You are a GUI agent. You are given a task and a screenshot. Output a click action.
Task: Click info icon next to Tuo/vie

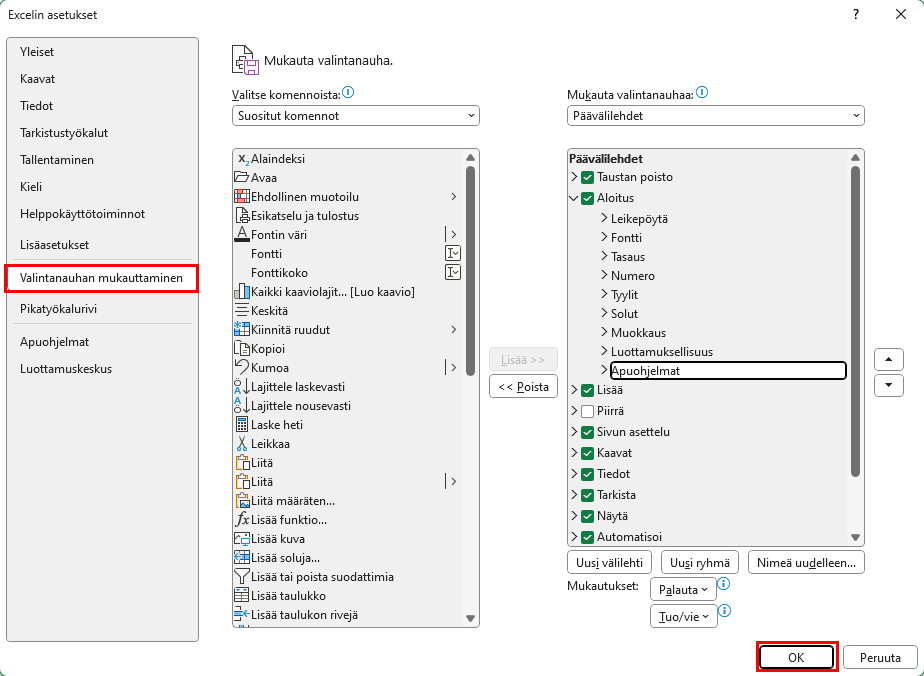[x=725, y=611]
